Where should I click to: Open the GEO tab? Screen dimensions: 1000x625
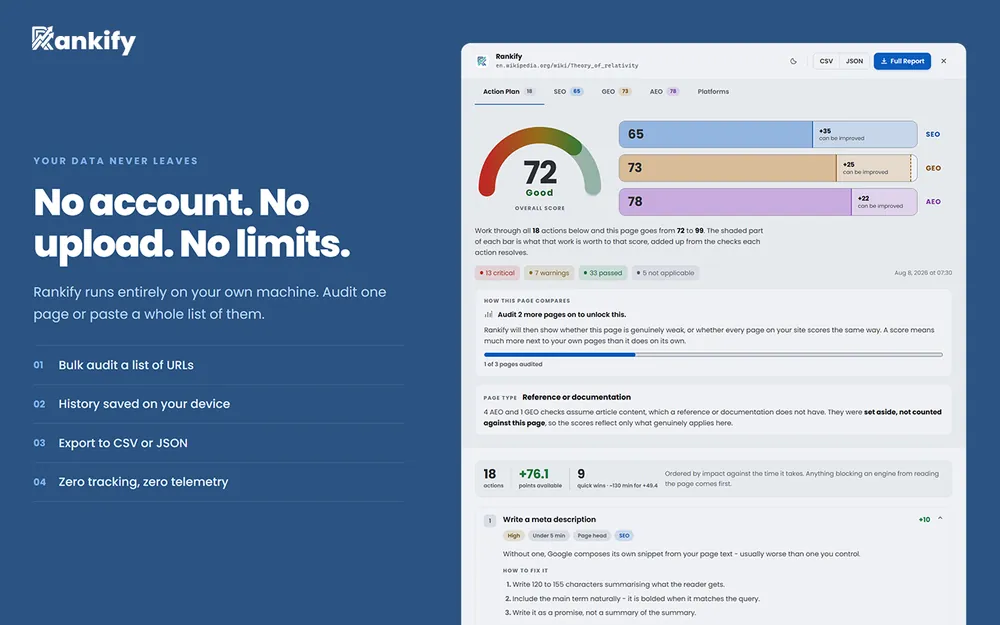click(616, 92)
